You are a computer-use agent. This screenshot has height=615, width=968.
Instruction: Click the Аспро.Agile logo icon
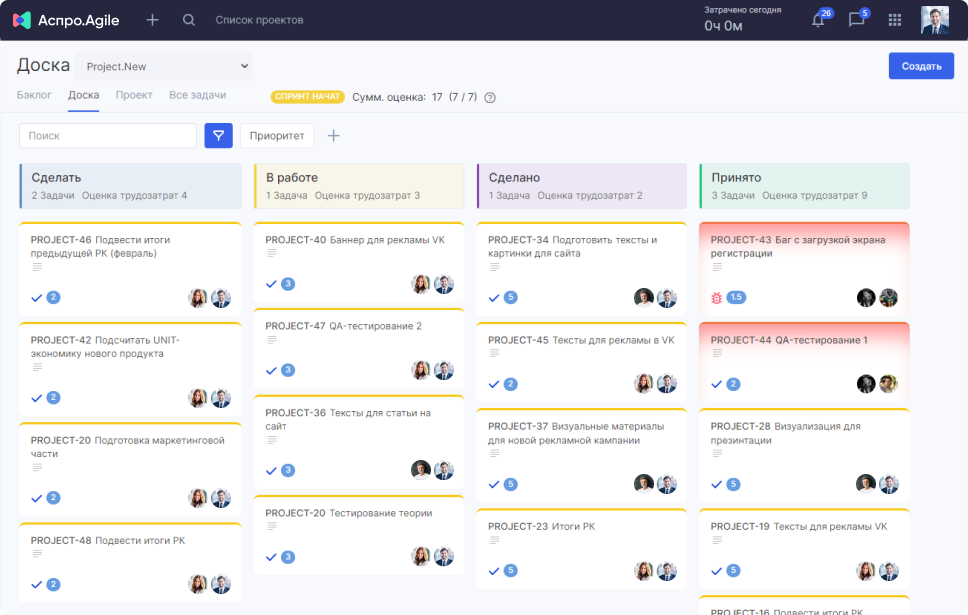pyautogui.click(x=21, y=20)
